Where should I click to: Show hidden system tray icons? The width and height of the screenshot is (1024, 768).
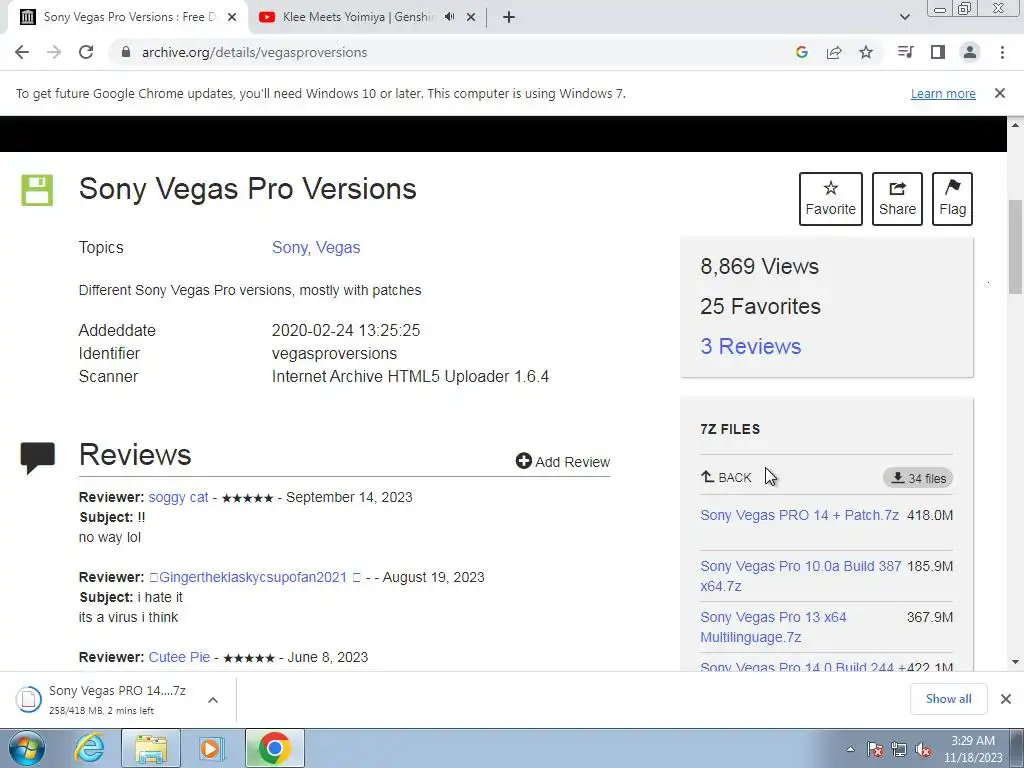[850, 749]
